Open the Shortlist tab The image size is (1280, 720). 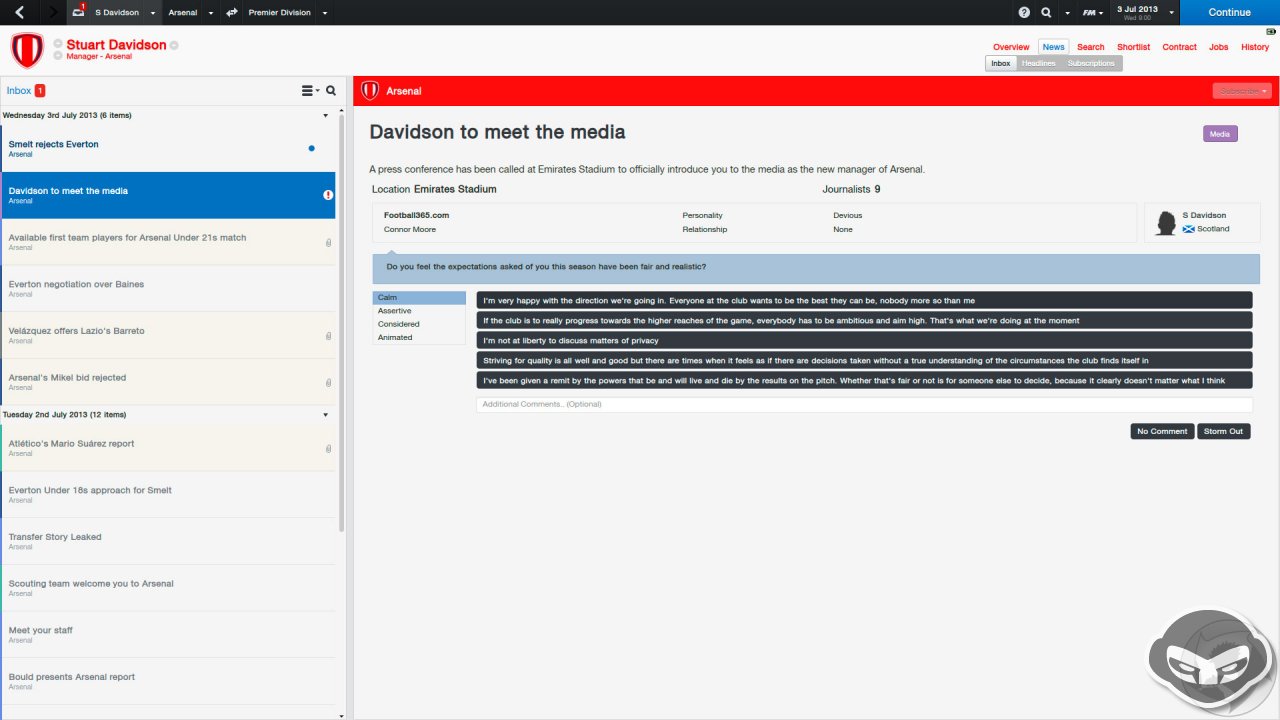tap(1134, 47)
